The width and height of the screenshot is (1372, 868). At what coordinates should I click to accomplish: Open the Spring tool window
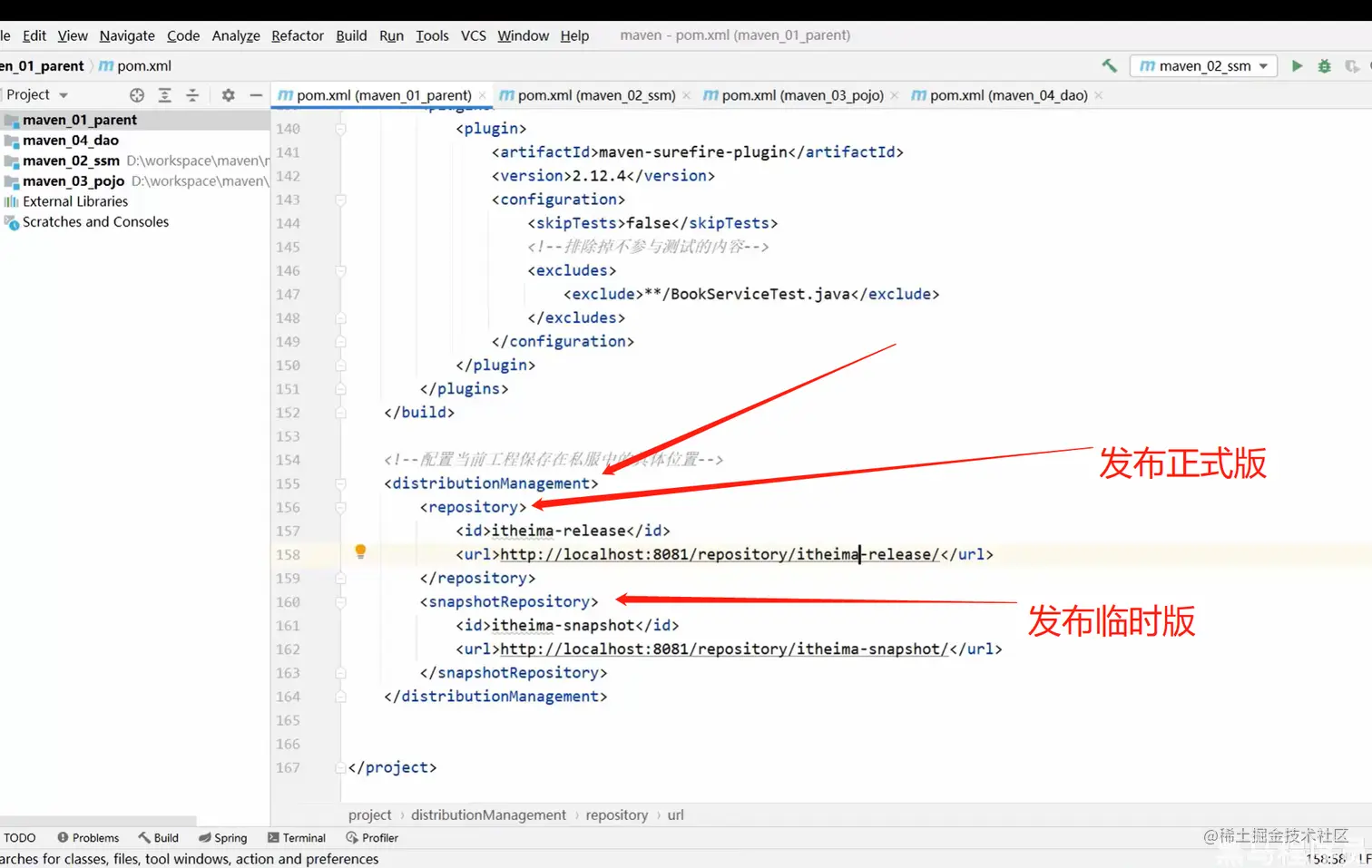coord(223,838)
